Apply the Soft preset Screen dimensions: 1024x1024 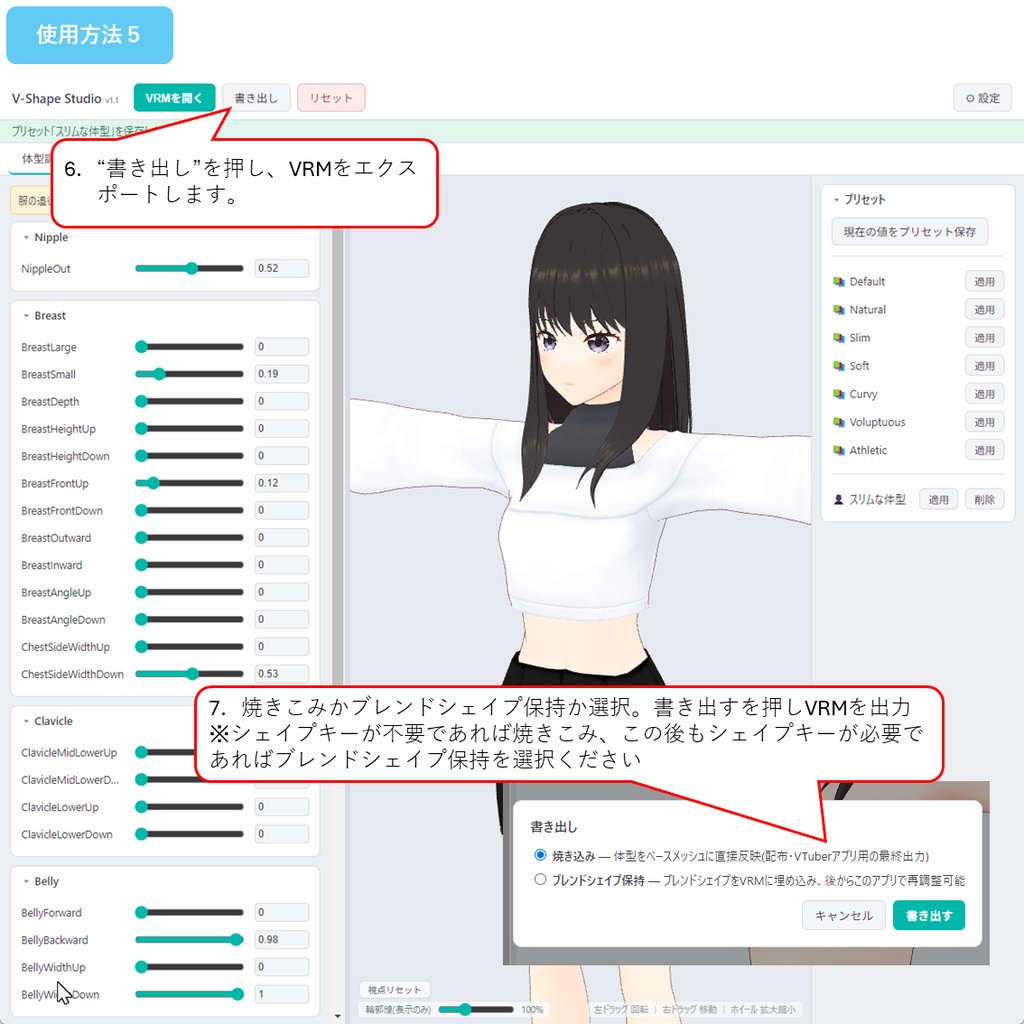[x=984, y=366]
